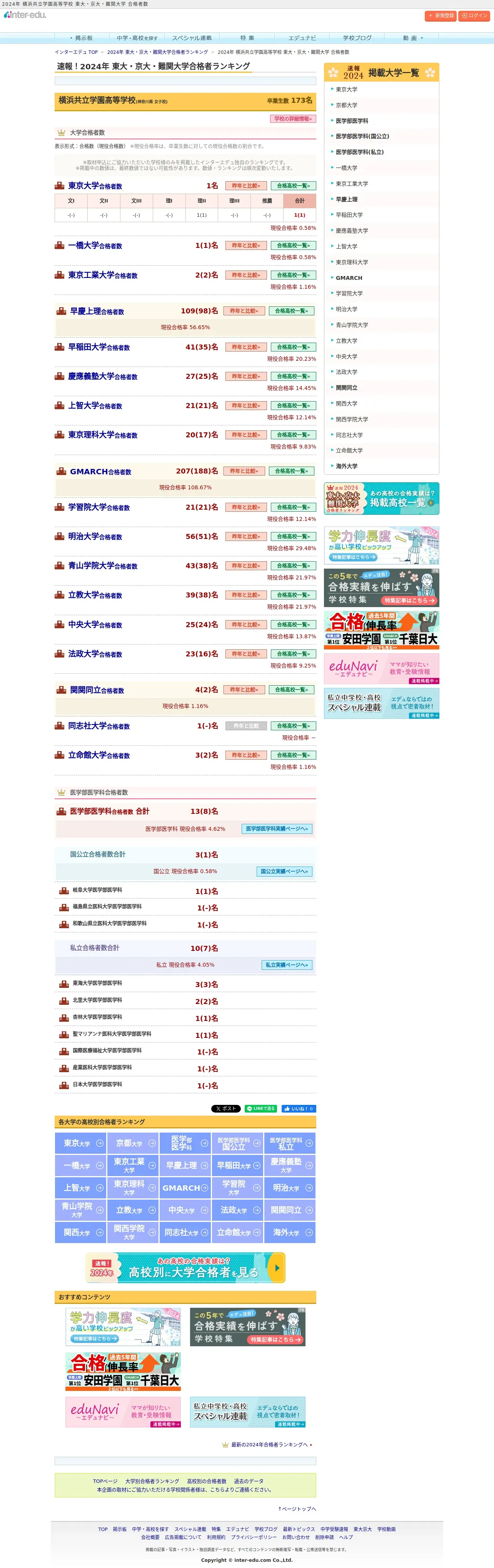Click 合格高校一覧 for 早慶上理
This screenshot has width=494, height=1568.
click(291, 311)
